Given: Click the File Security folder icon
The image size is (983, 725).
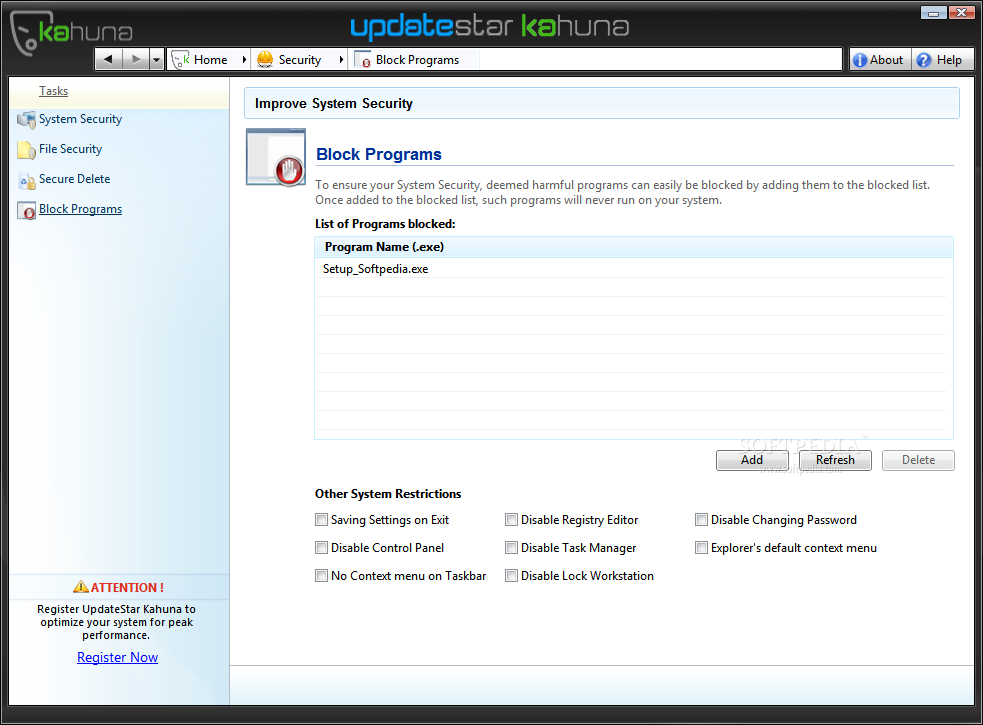Looking at the screenshot, I should click(x=26, y=151).
